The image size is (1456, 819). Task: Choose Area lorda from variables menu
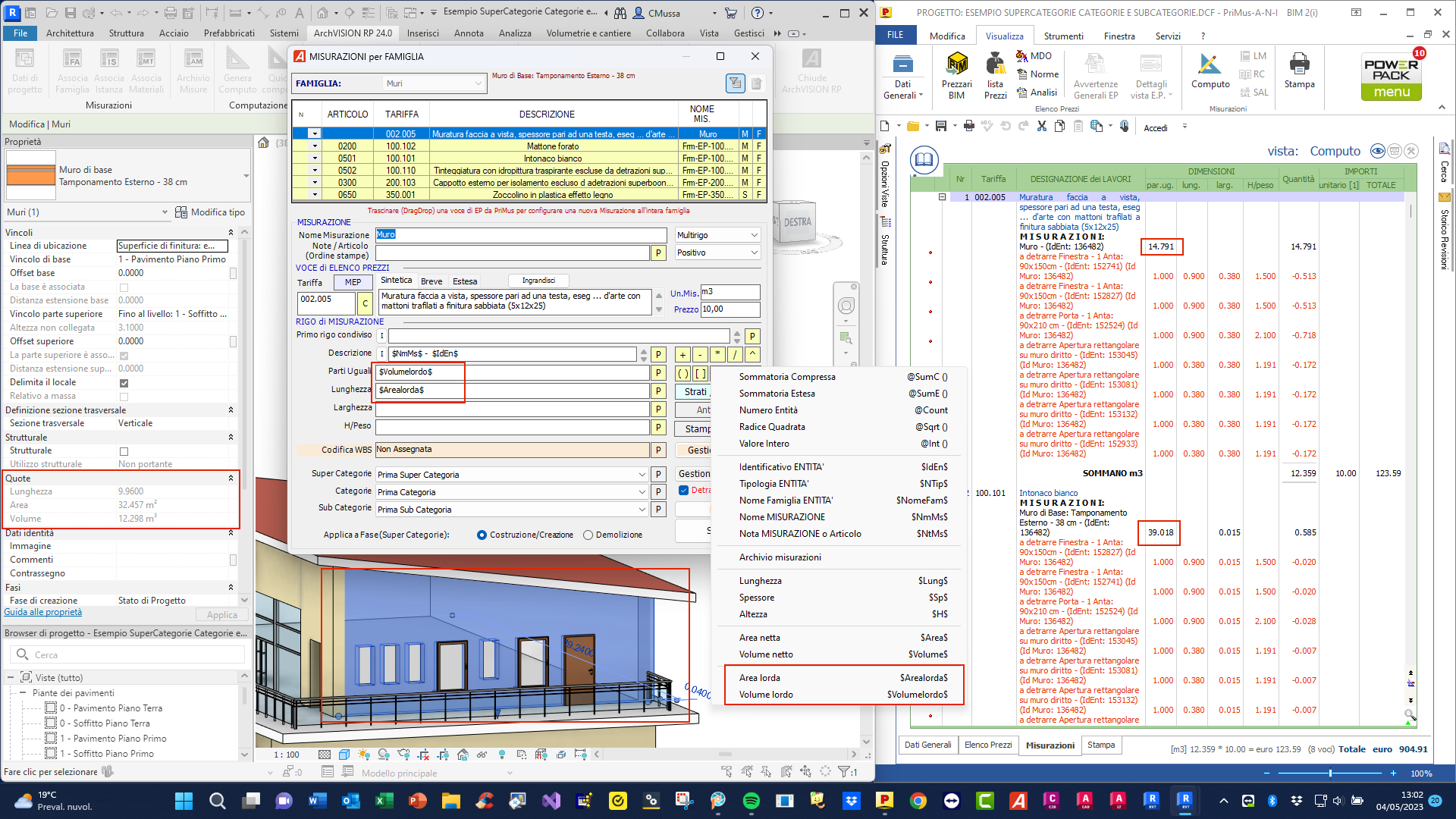[843, 678]
